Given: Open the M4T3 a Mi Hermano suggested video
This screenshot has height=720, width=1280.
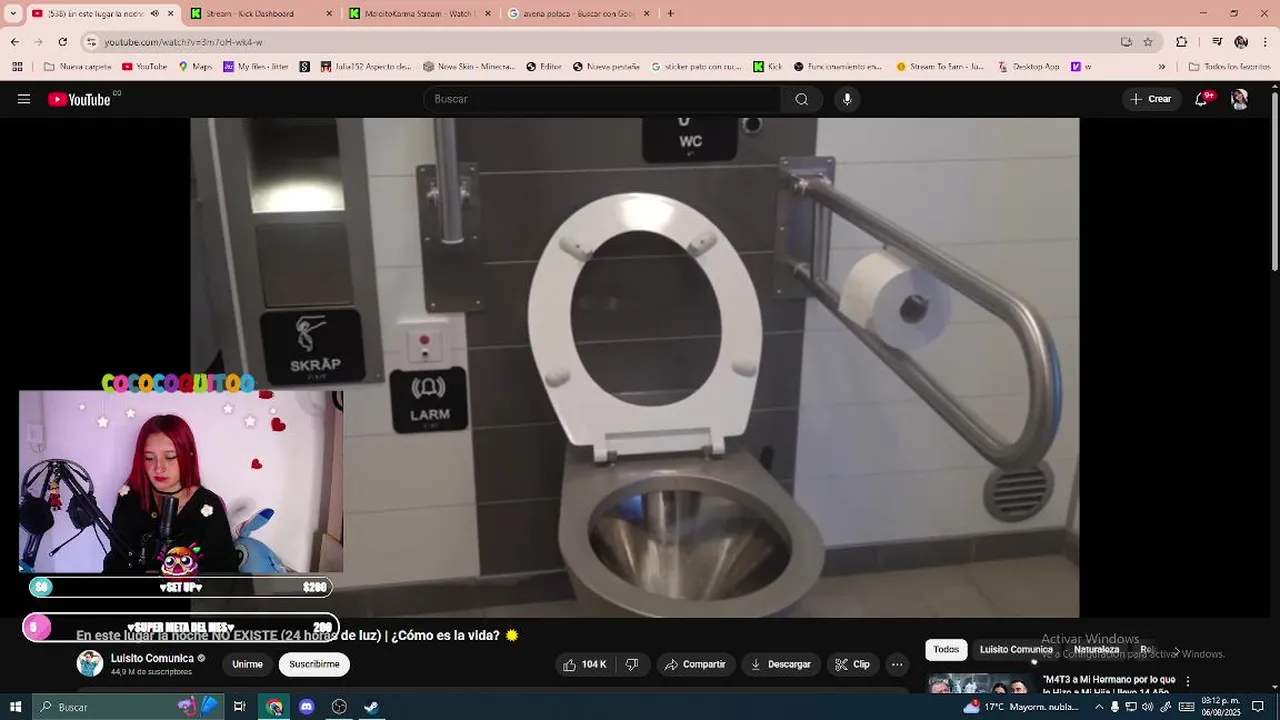Looking at the screenshot, I should (1108, 685).
